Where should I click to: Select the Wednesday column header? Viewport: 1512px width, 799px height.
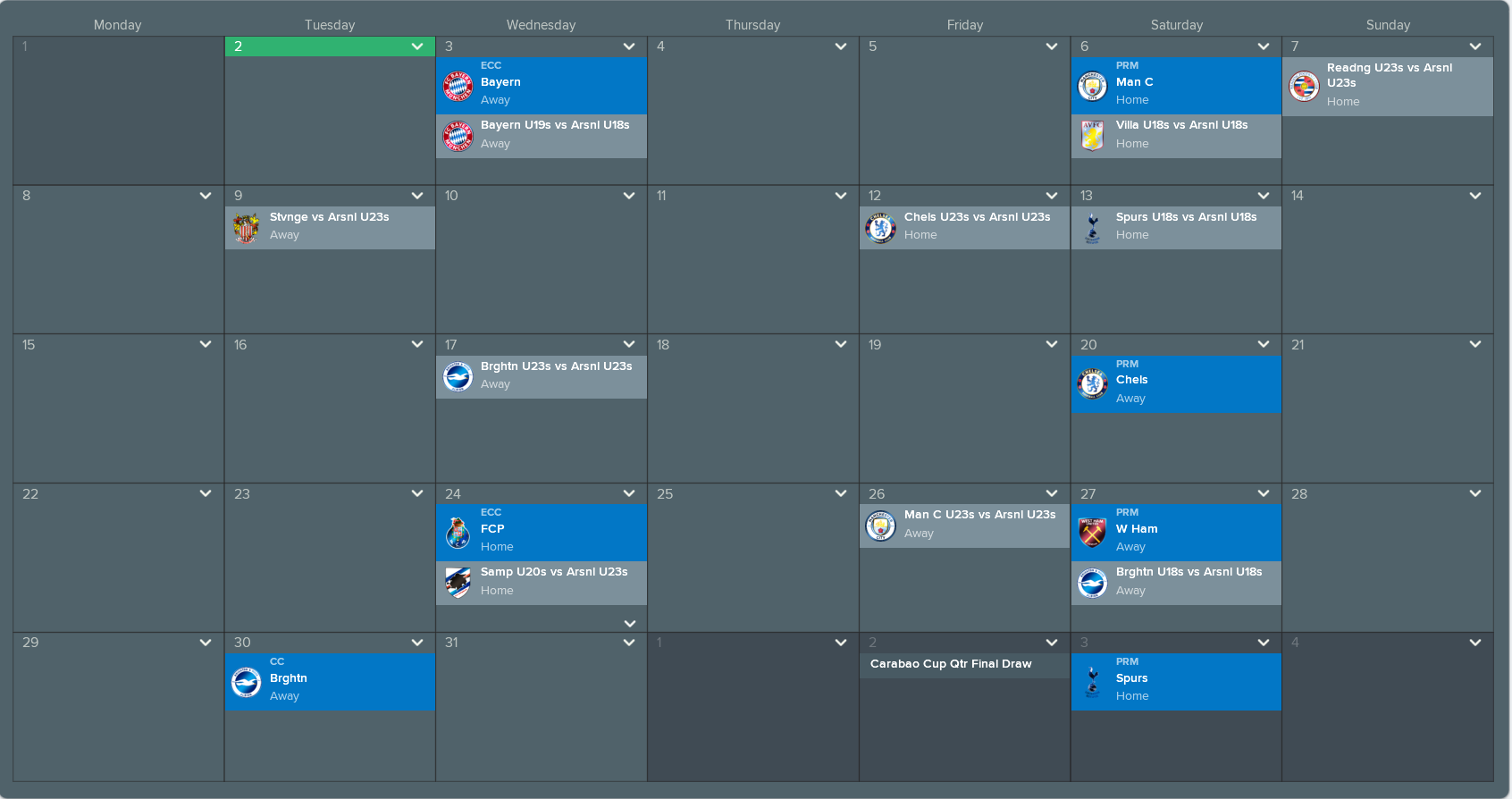[x=541, y=25]
